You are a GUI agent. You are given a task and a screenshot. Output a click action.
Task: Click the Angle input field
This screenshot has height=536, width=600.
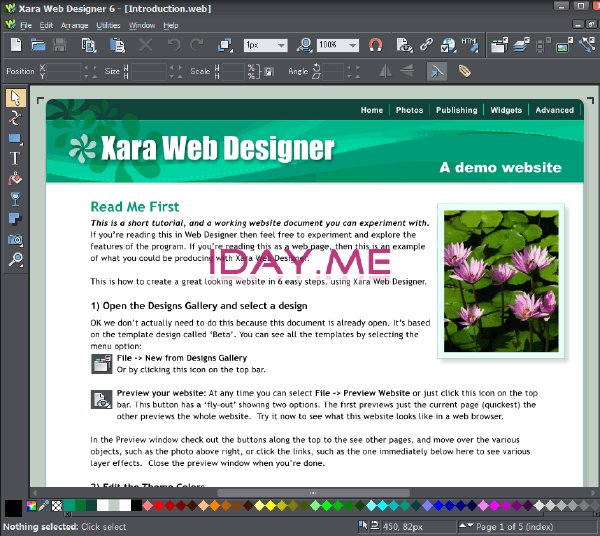(333, 71)
